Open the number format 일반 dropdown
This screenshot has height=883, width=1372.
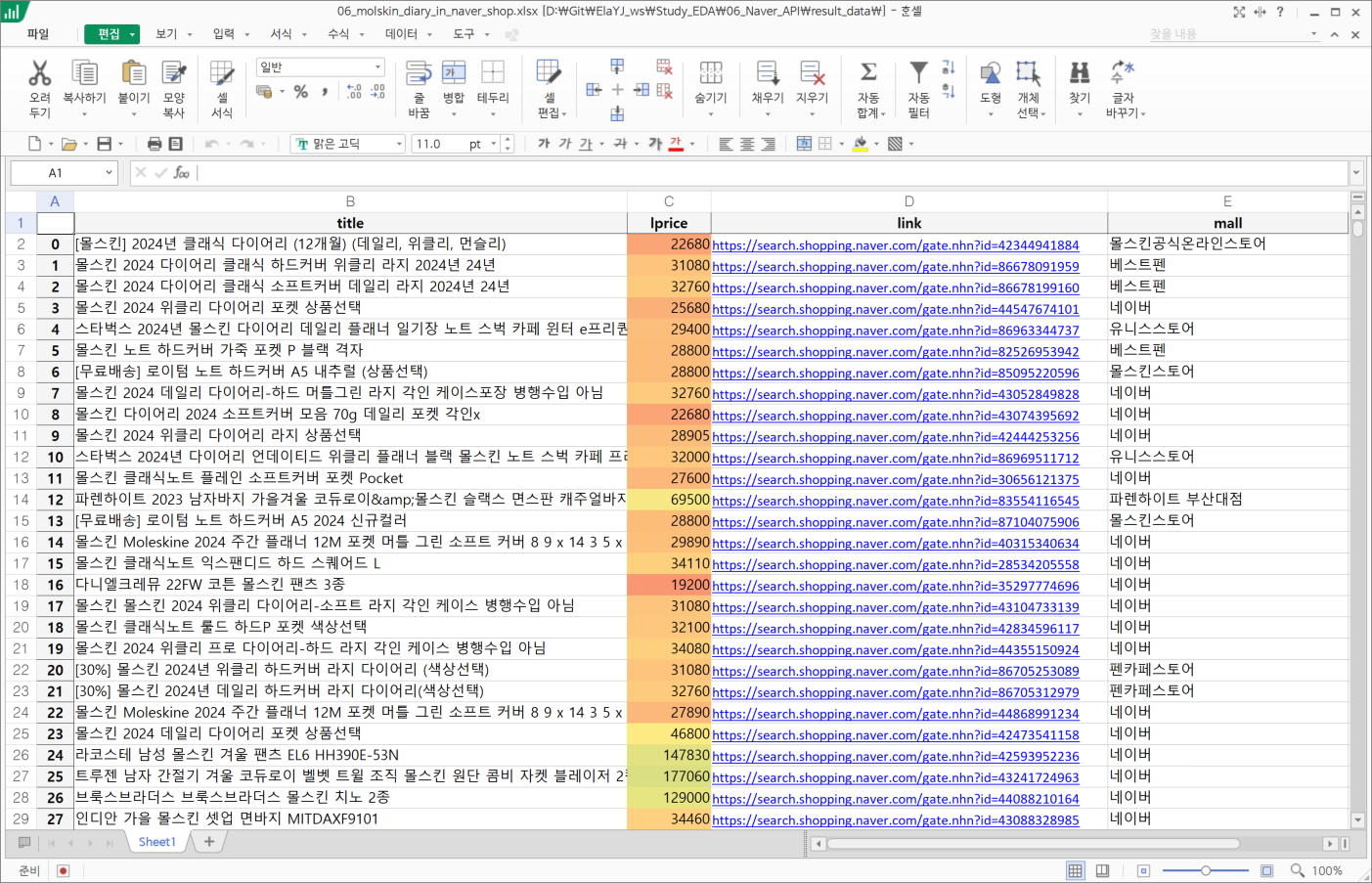pyautogui.click(x=377, y=67)
